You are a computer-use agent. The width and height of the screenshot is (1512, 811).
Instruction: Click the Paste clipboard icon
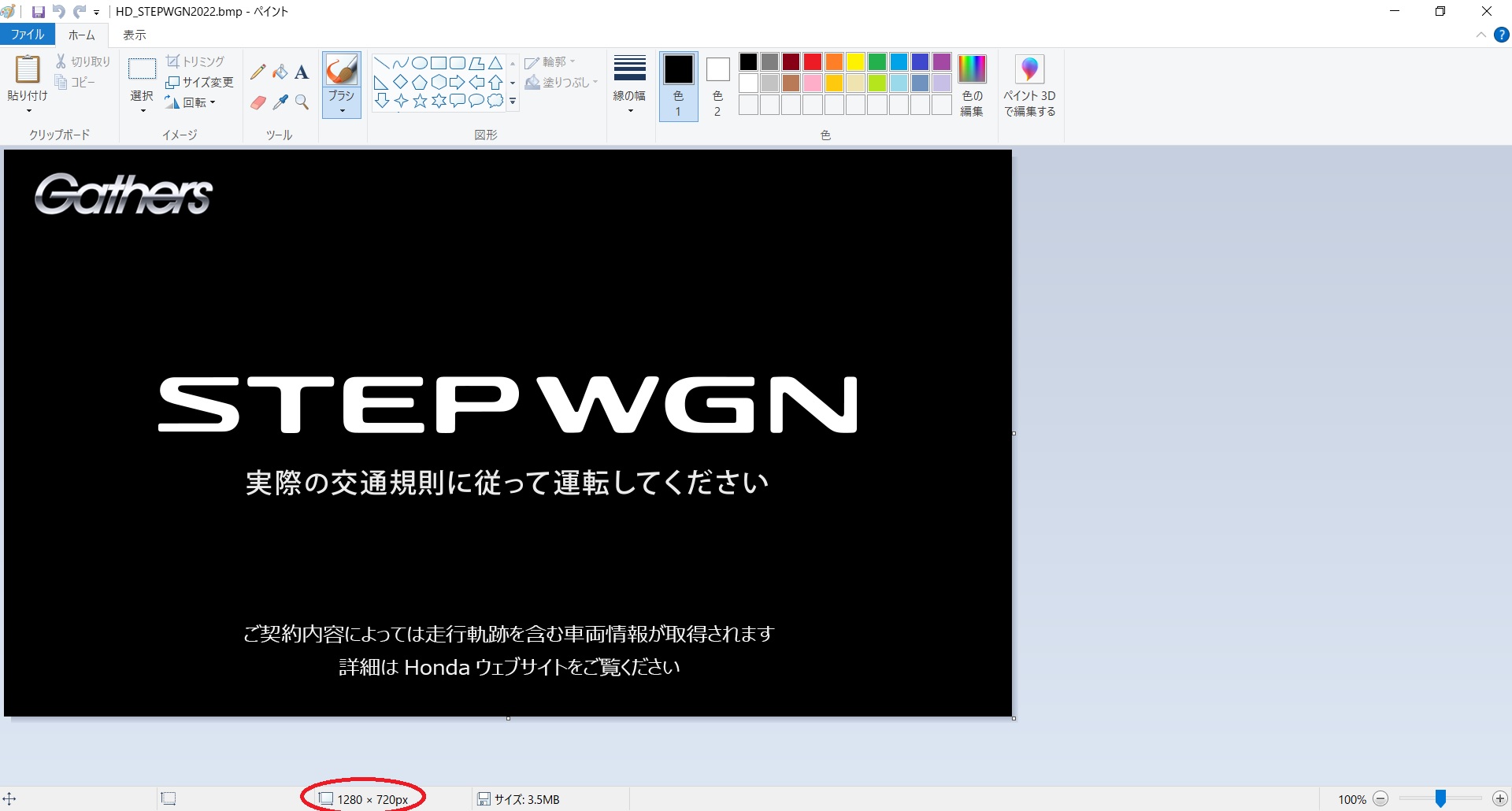pyautogui.click(x=28, y=69)
